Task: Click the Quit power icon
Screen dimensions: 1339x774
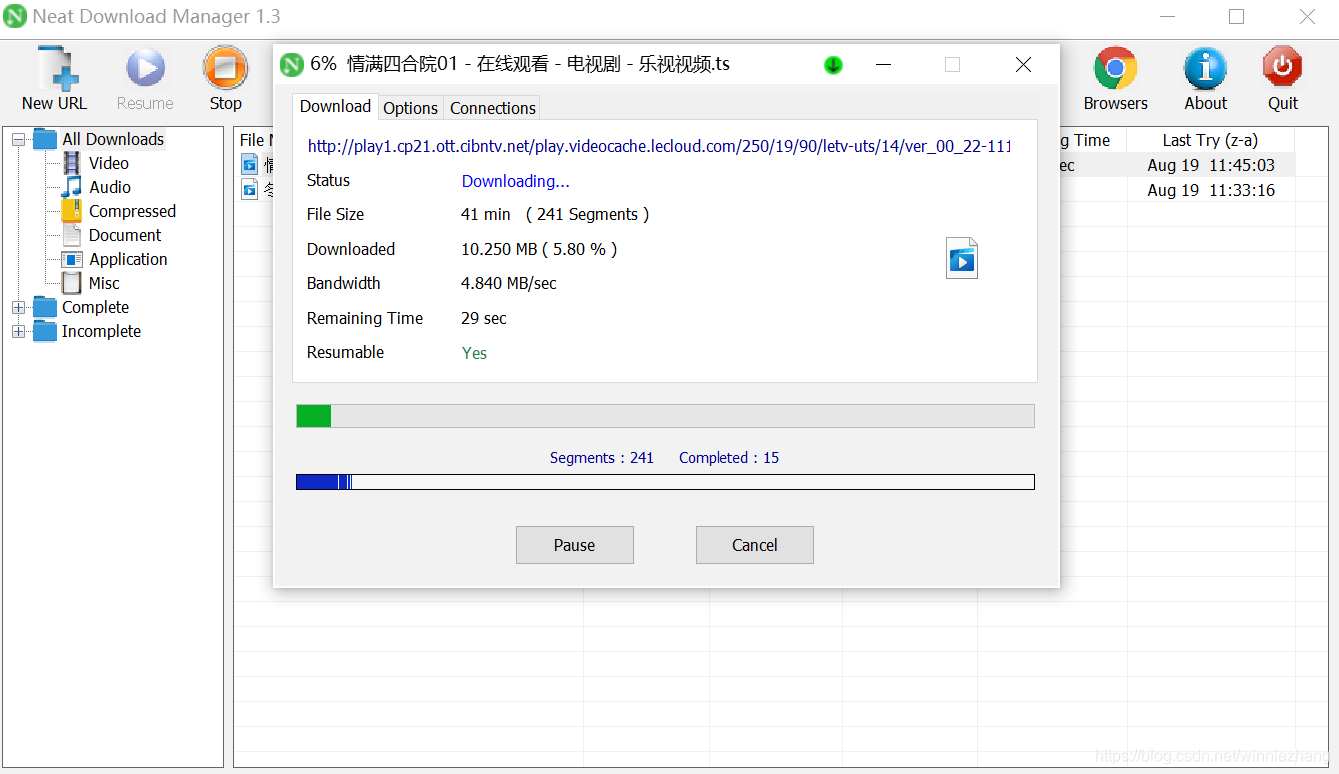Action: tap(1282, 69)
